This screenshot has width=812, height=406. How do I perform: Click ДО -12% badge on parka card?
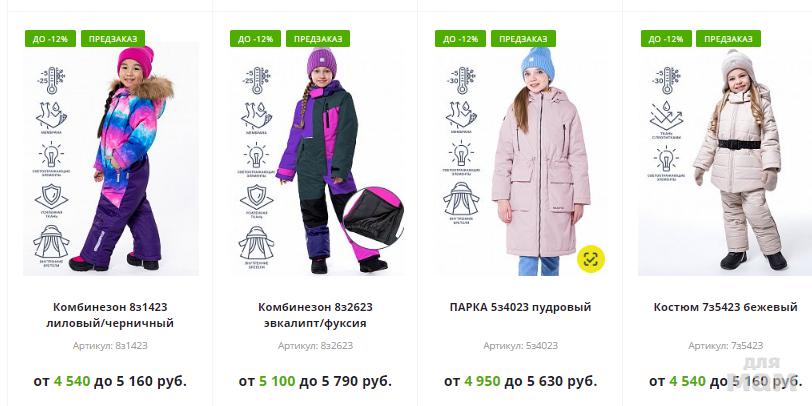click(460, 38)
